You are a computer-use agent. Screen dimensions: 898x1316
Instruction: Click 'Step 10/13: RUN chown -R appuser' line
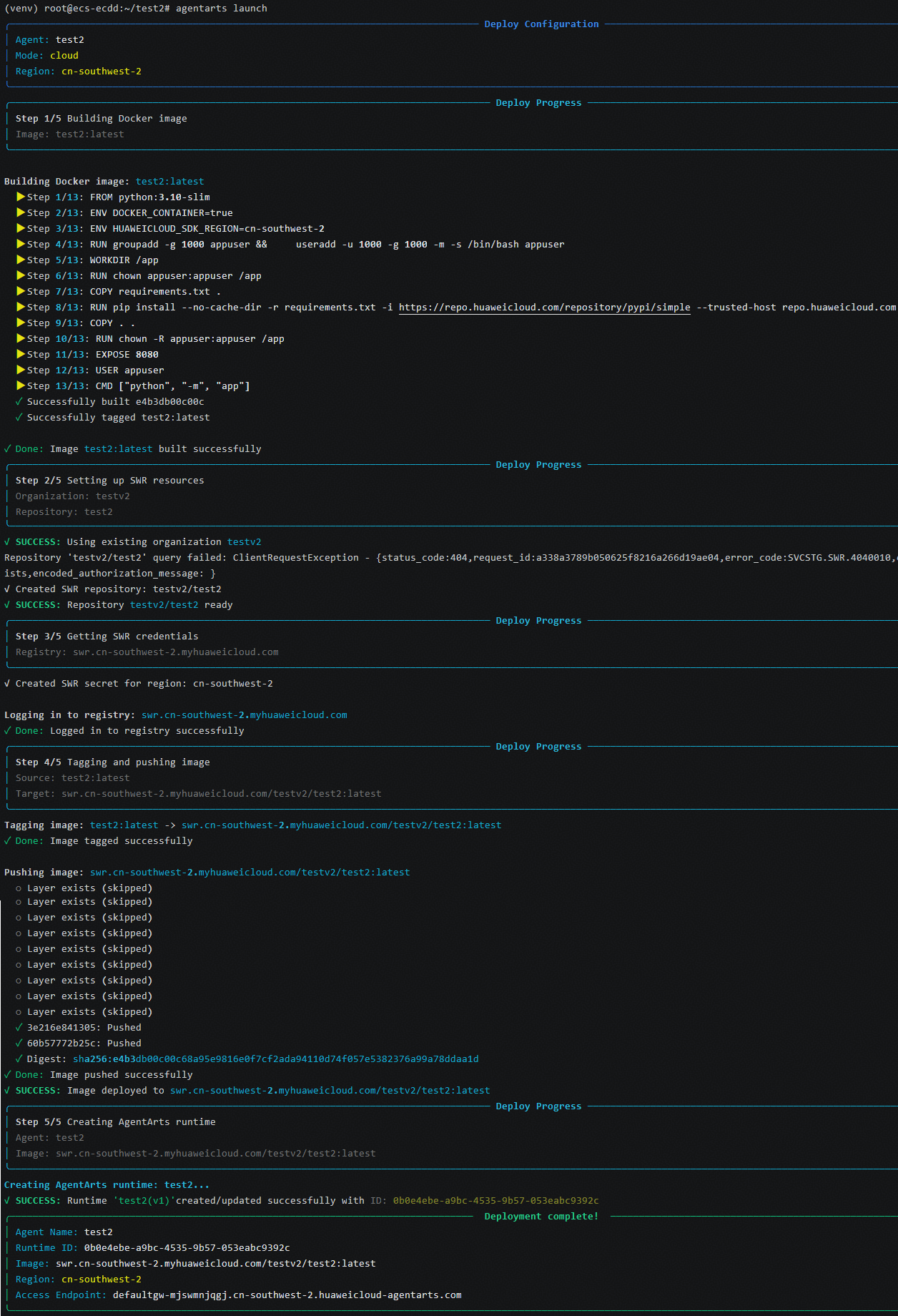pyautogui.click(x=156, y=339)
